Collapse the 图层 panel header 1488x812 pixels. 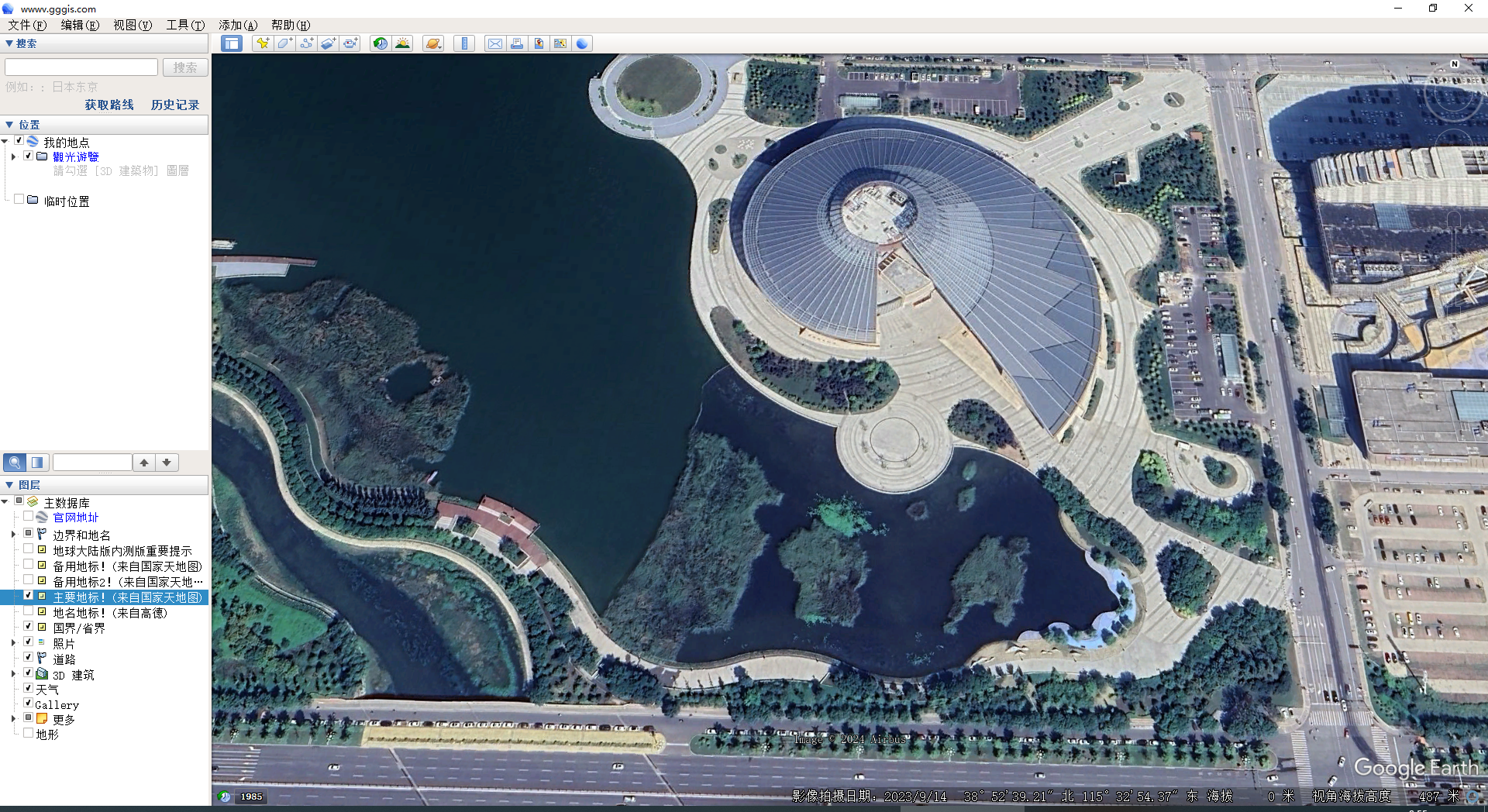pos(9,485)
